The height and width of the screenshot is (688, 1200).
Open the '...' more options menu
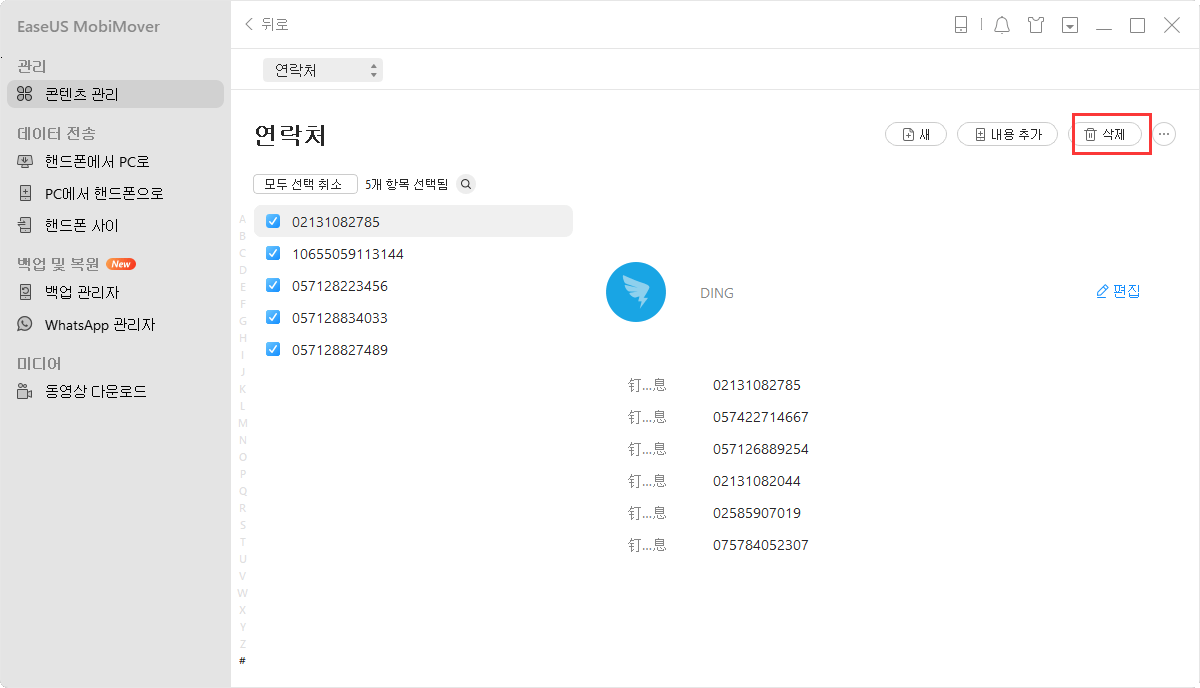coord(1164,133)
